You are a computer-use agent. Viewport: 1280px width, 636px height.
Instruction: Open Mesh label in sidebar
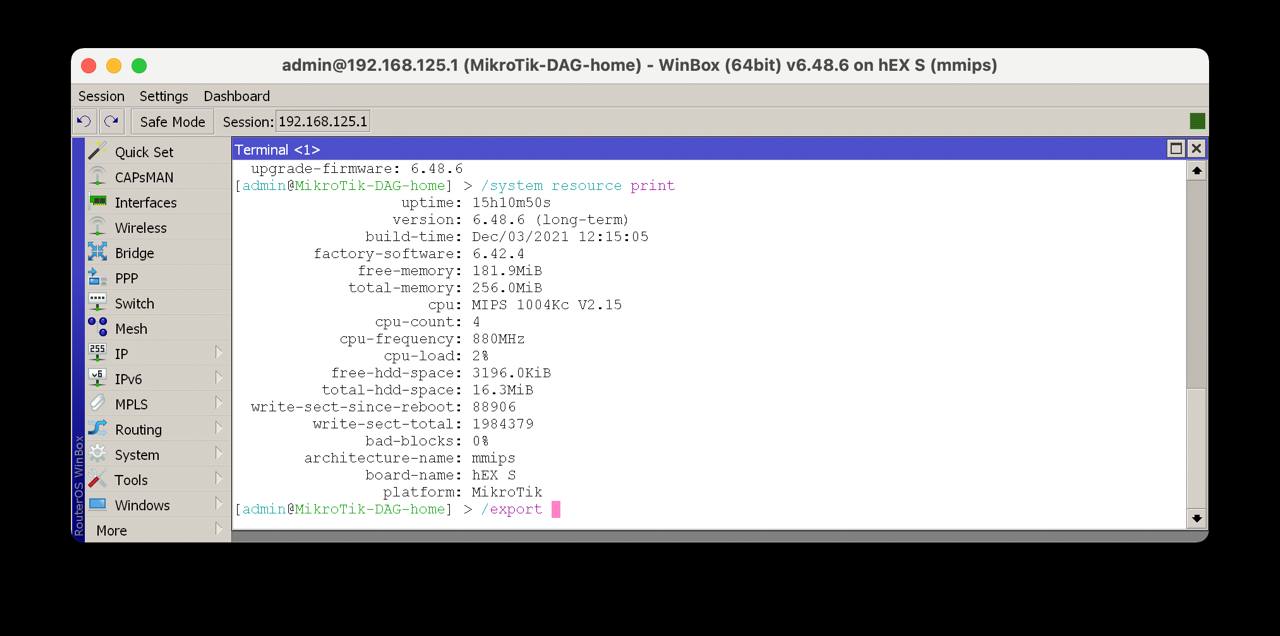point(131,328)
